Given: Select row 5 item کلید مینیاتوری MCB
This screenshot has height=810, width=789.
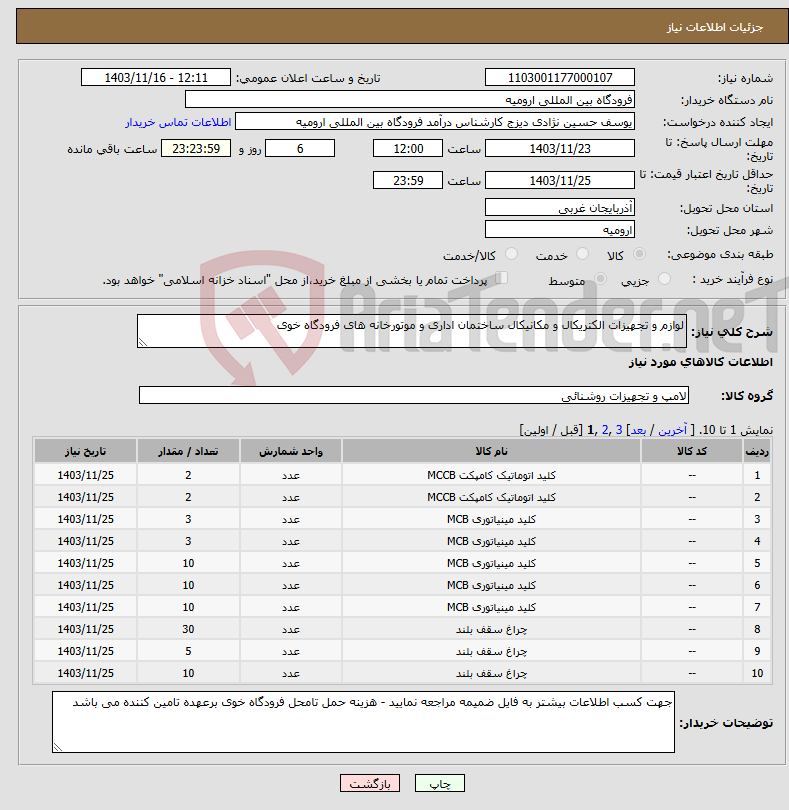Looking at the screenshot, I should 491,563.
